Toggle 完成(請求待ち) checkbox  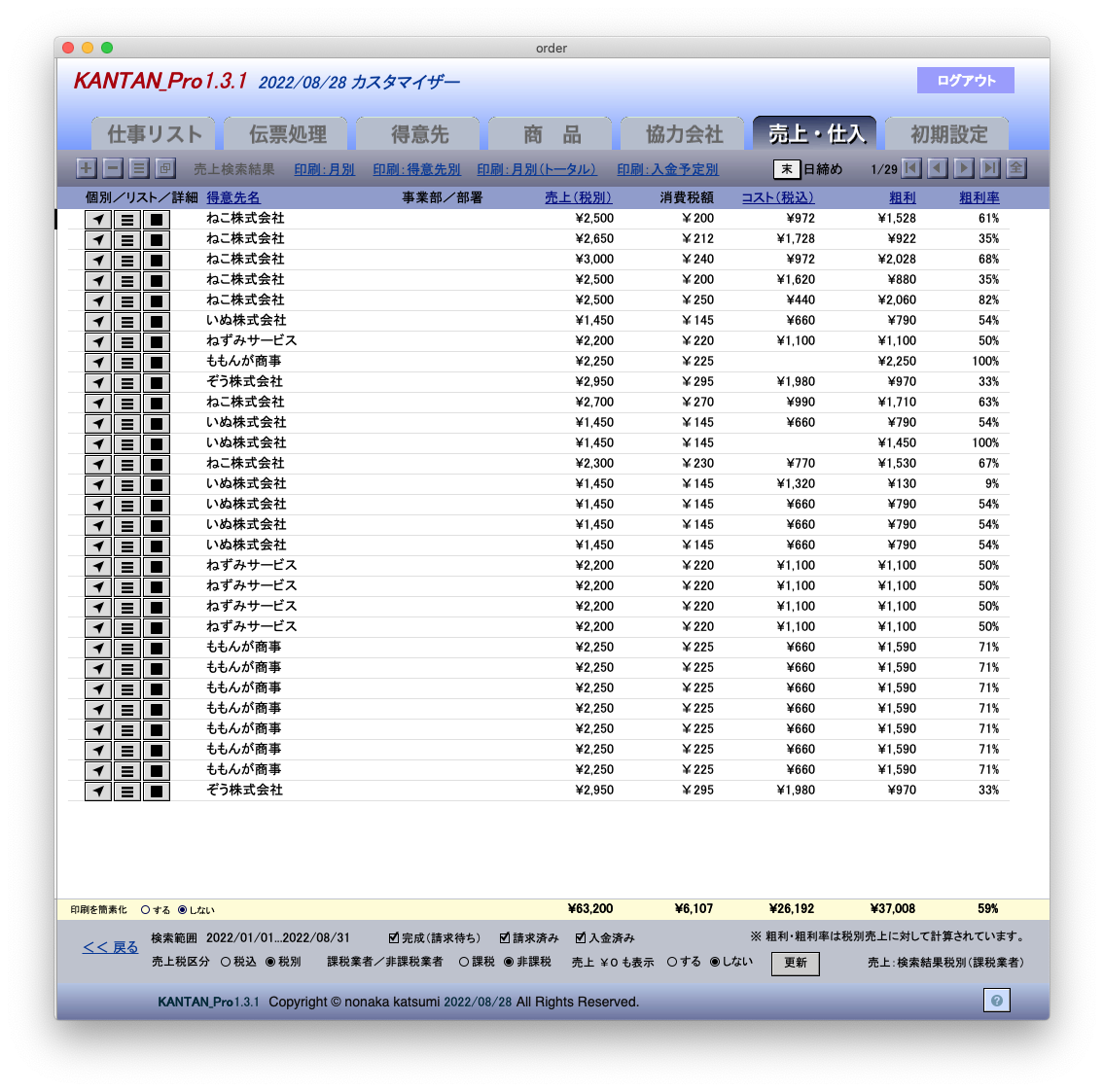click(394, 937)
